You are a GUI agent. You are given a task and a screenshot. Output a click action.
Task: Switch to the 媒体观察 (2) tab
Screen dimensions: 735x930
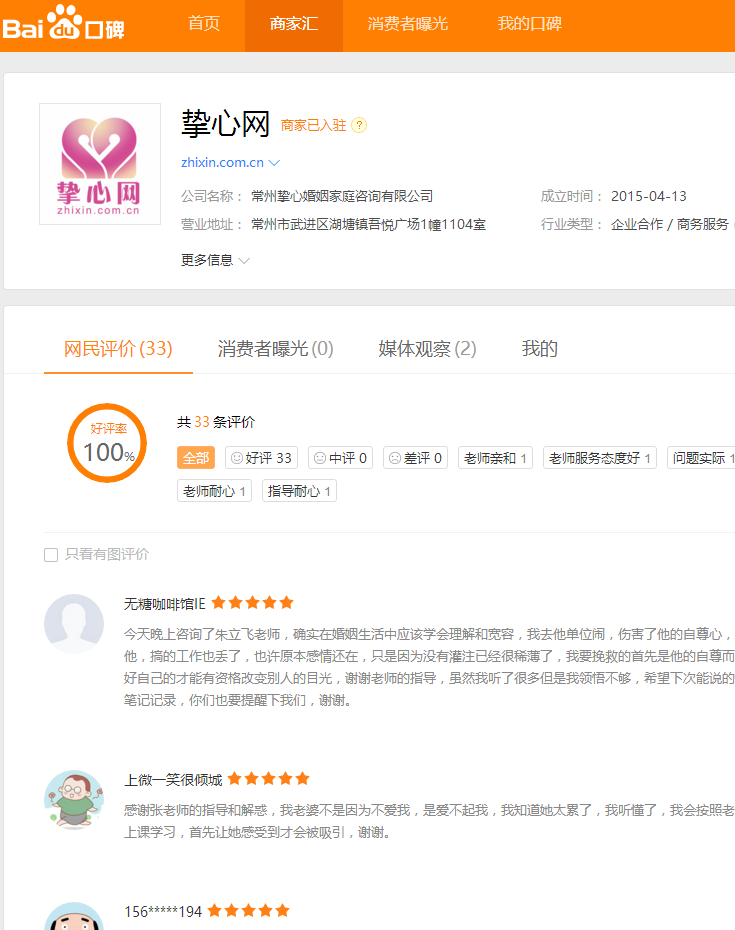[427, 349]
